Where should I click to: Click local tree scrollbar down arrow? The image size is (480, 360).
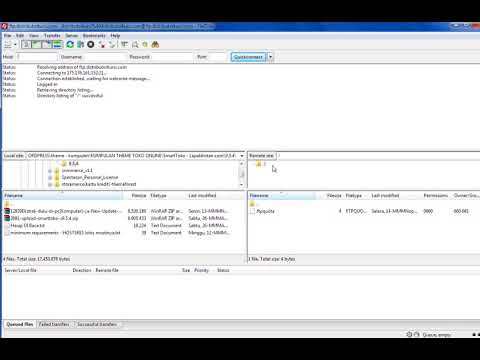[242, 184]
